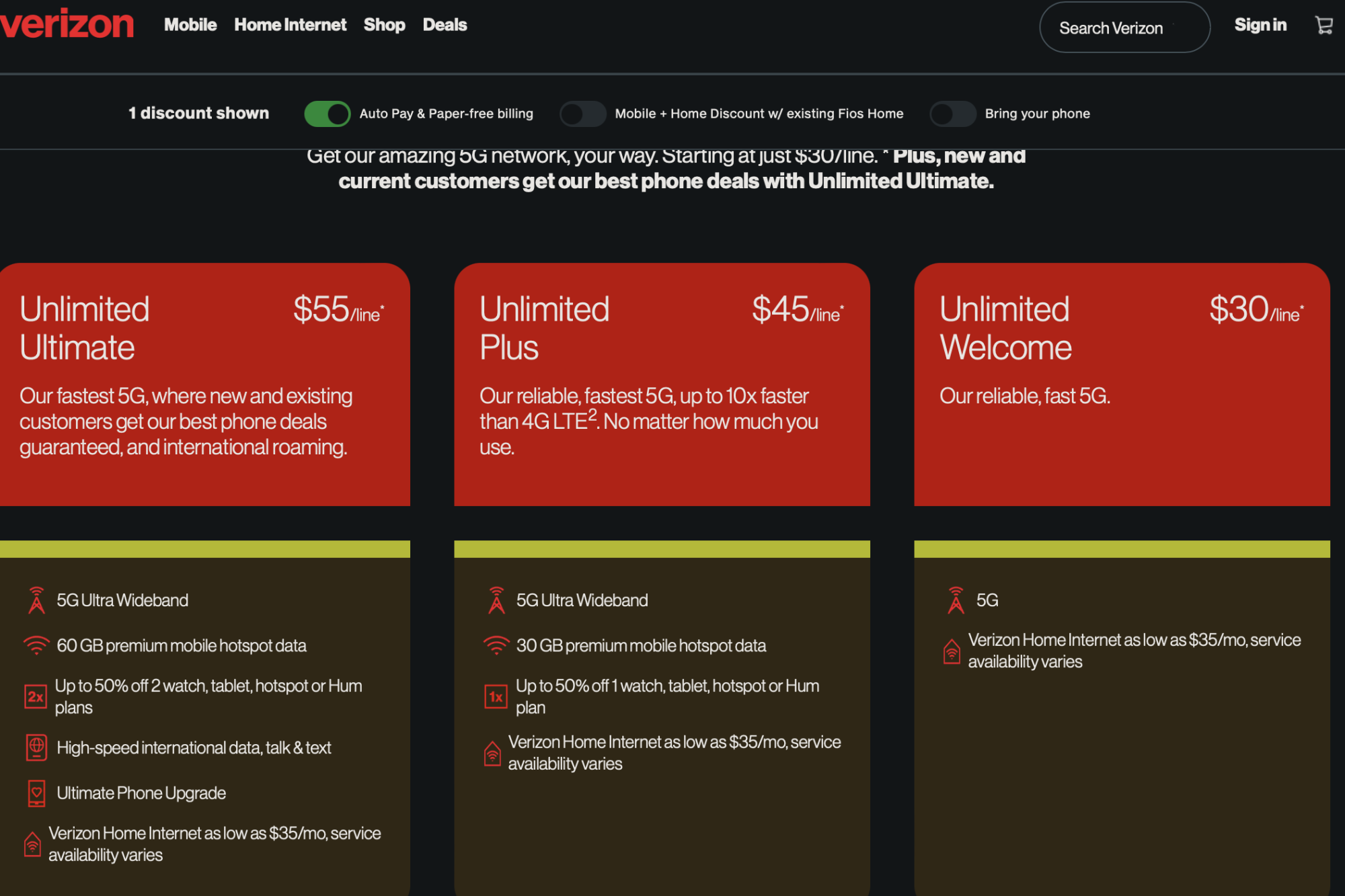Click the 5G Ultra Wideband tower icon under Unlimited Plus
This screenshot has height=896, width=1345.
pos(496,600)
